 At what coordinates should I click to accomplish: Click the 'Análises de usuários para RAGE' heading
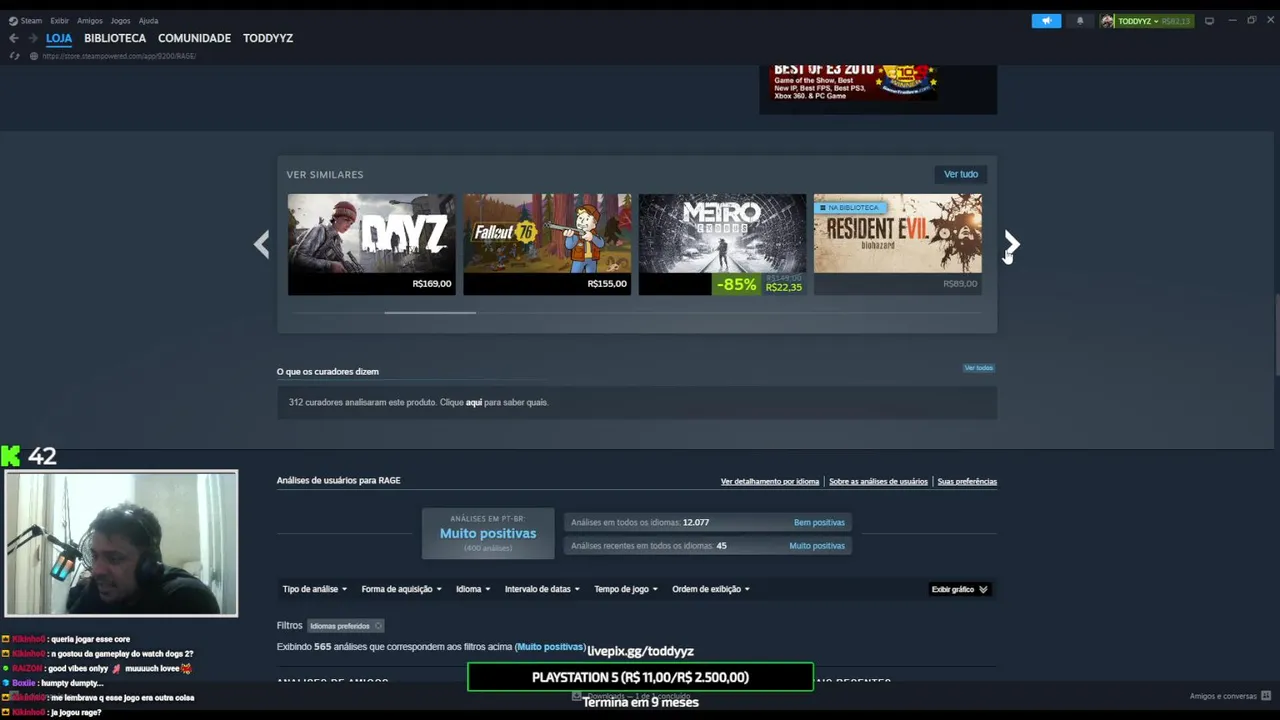pyautogui.click(x=338, y=480)
